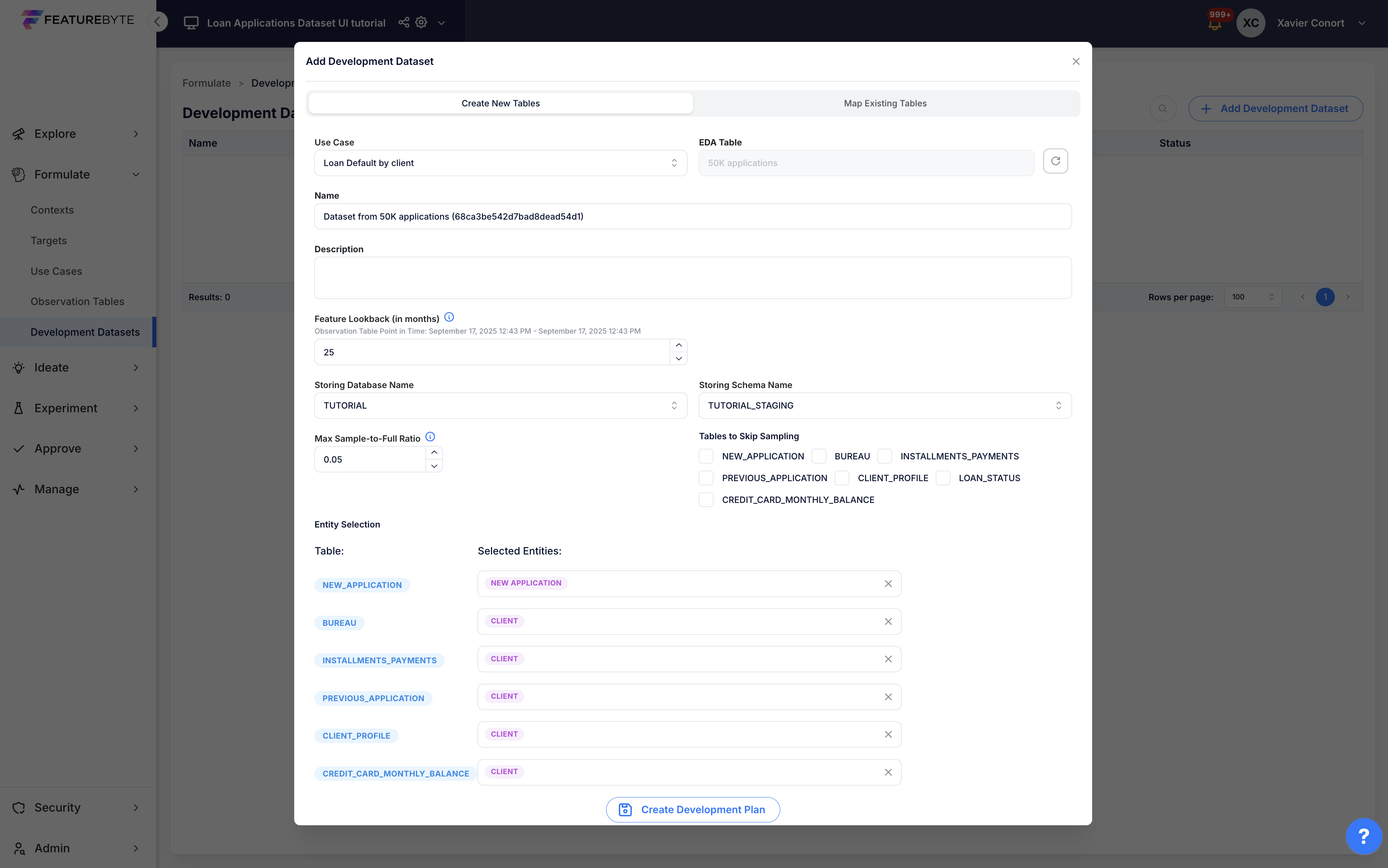The image size is (1388, 868).
Task: Click the Max Sample-to-Full Ratio info icon
Action: click(430, 437)
